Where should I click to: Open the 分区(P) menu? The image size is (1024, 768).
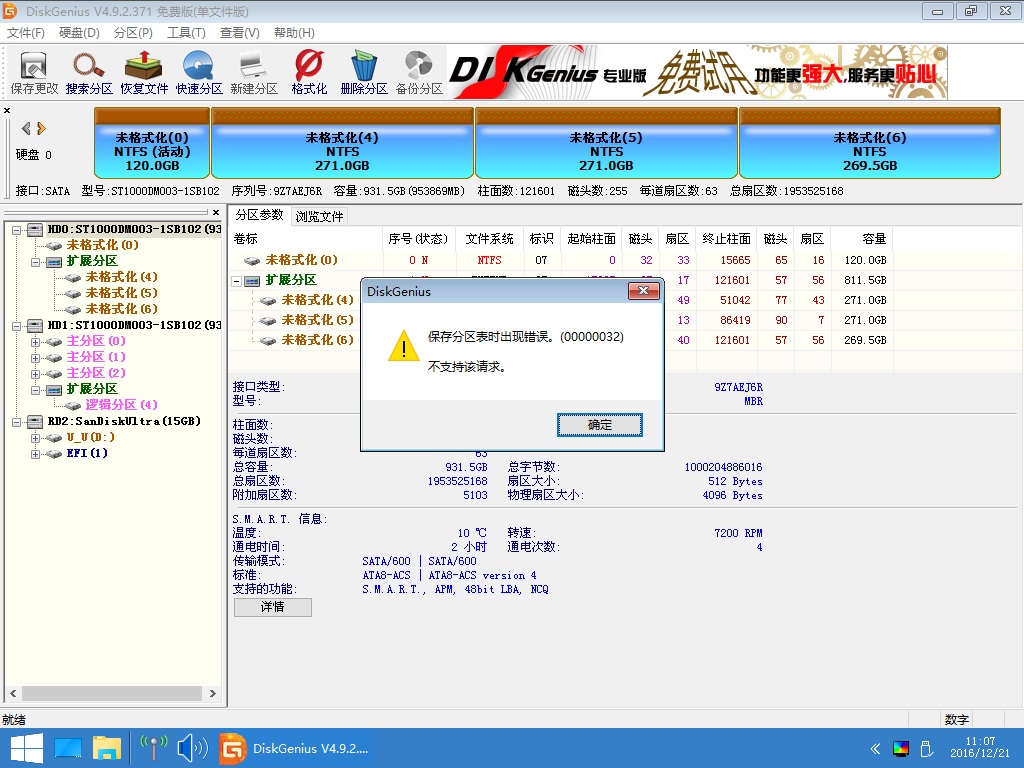pos(133,33)
